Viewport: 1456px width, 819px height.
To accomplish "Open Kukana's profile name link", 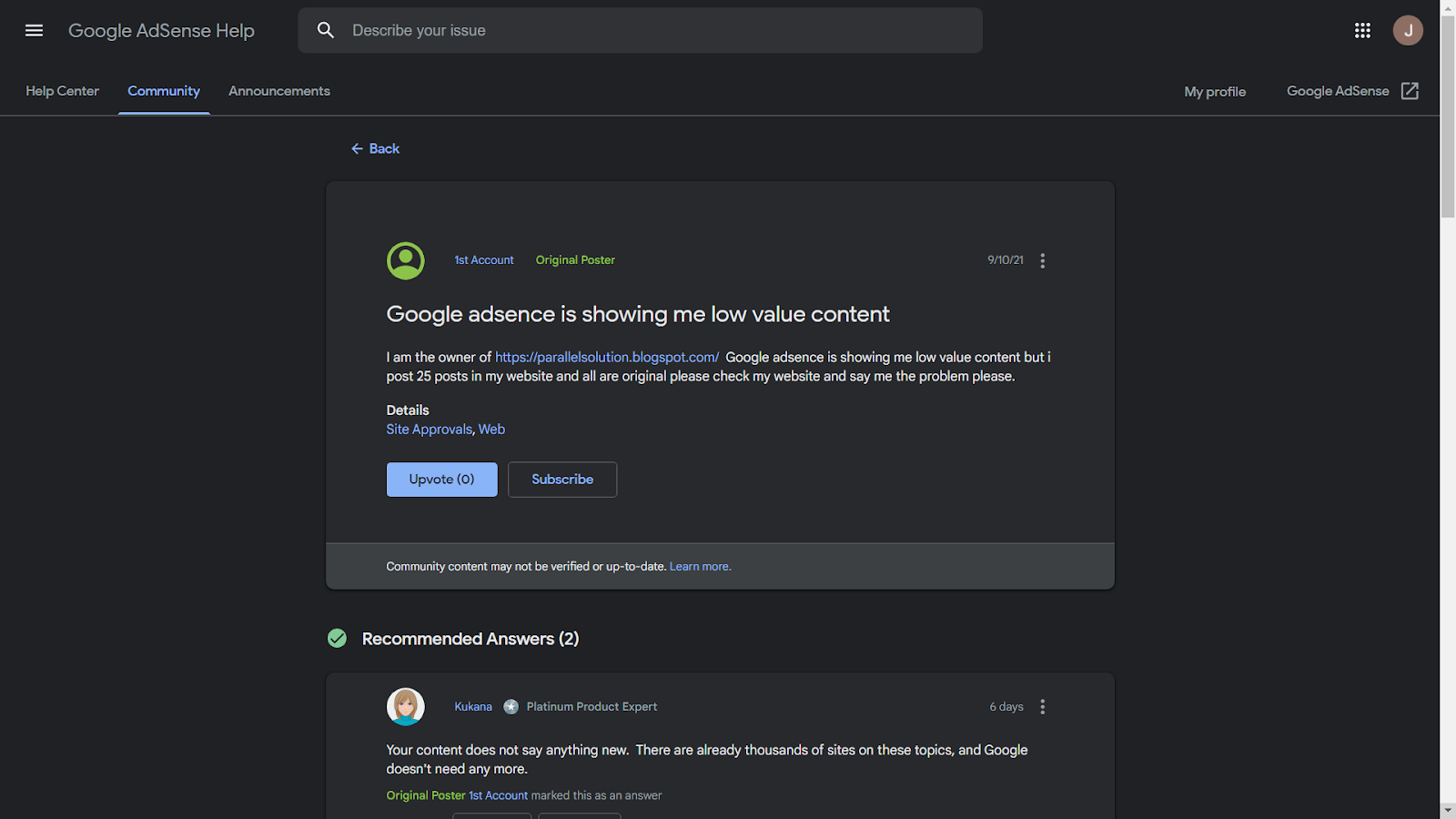I will coord(473,707).
